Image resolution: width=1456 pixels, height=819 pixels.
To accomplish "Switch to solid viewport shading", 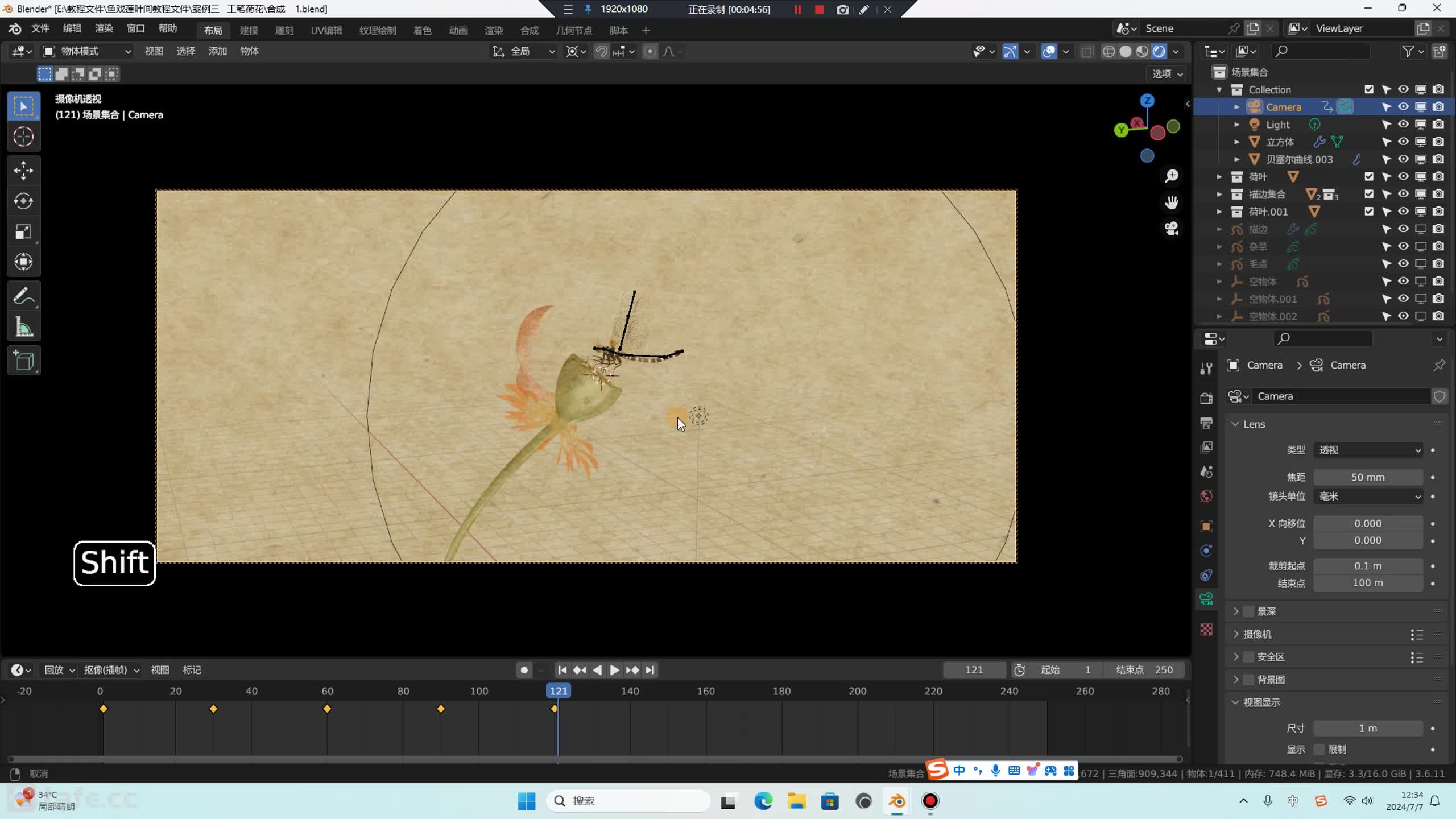I will [1125, 51].
